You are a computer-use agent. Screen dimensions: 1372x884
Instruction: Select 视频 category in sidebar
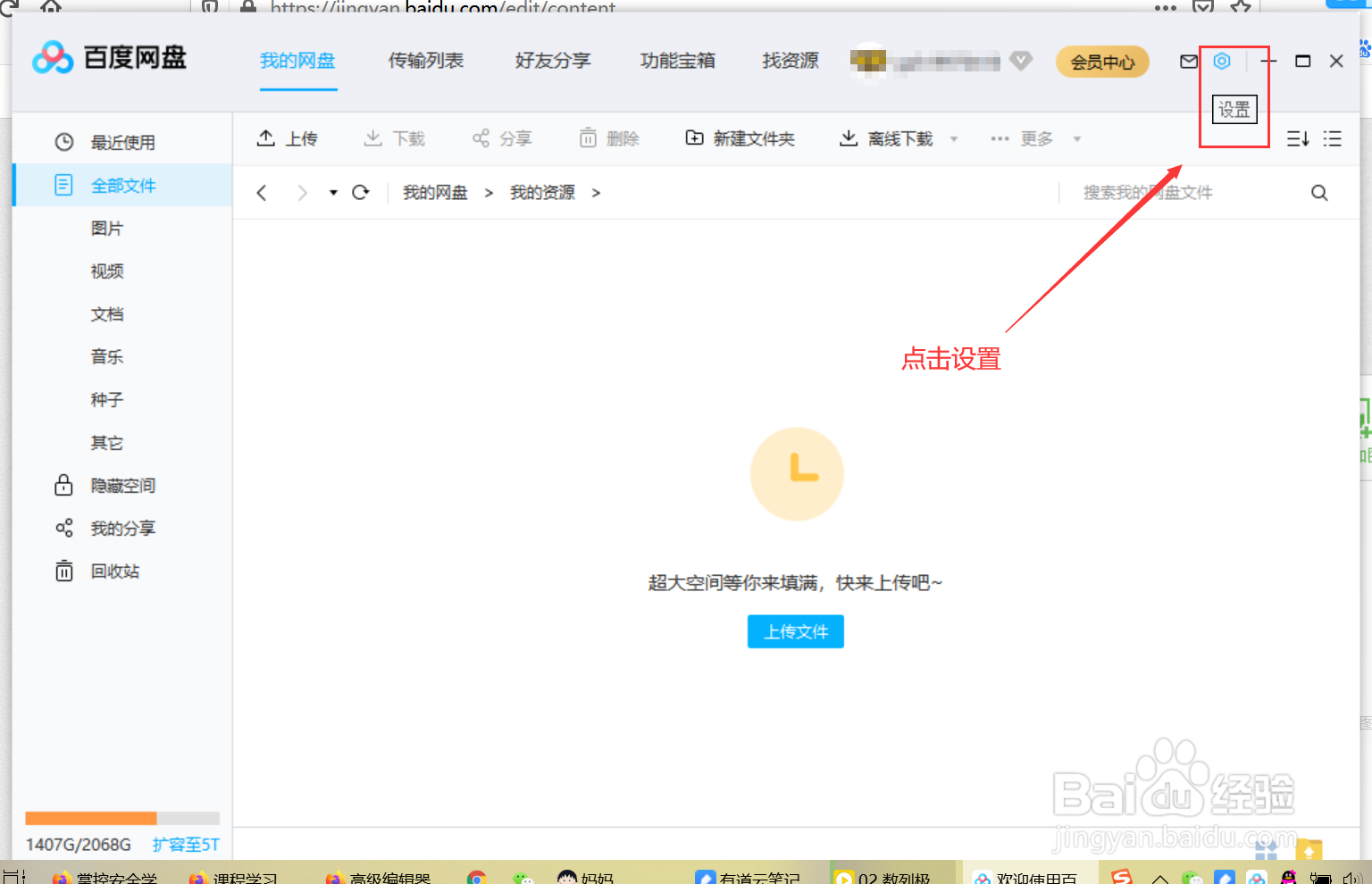point(107,271)
